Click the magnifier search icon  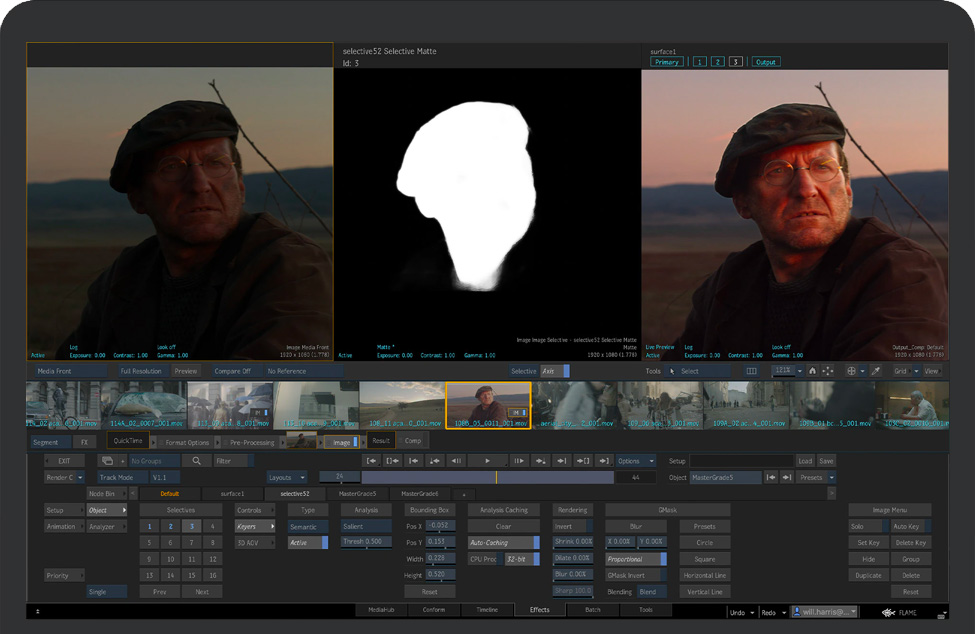point(196,461)
